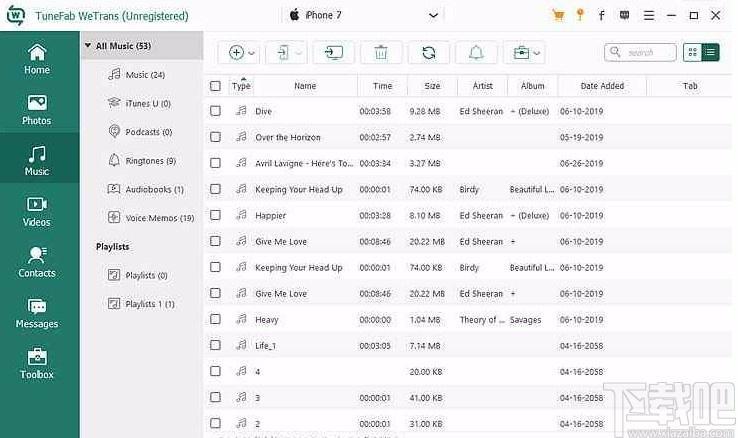This screenshot has height=438, width=738.
Task: Select Voice Memos (19) category
Action: tap(151, 218)
